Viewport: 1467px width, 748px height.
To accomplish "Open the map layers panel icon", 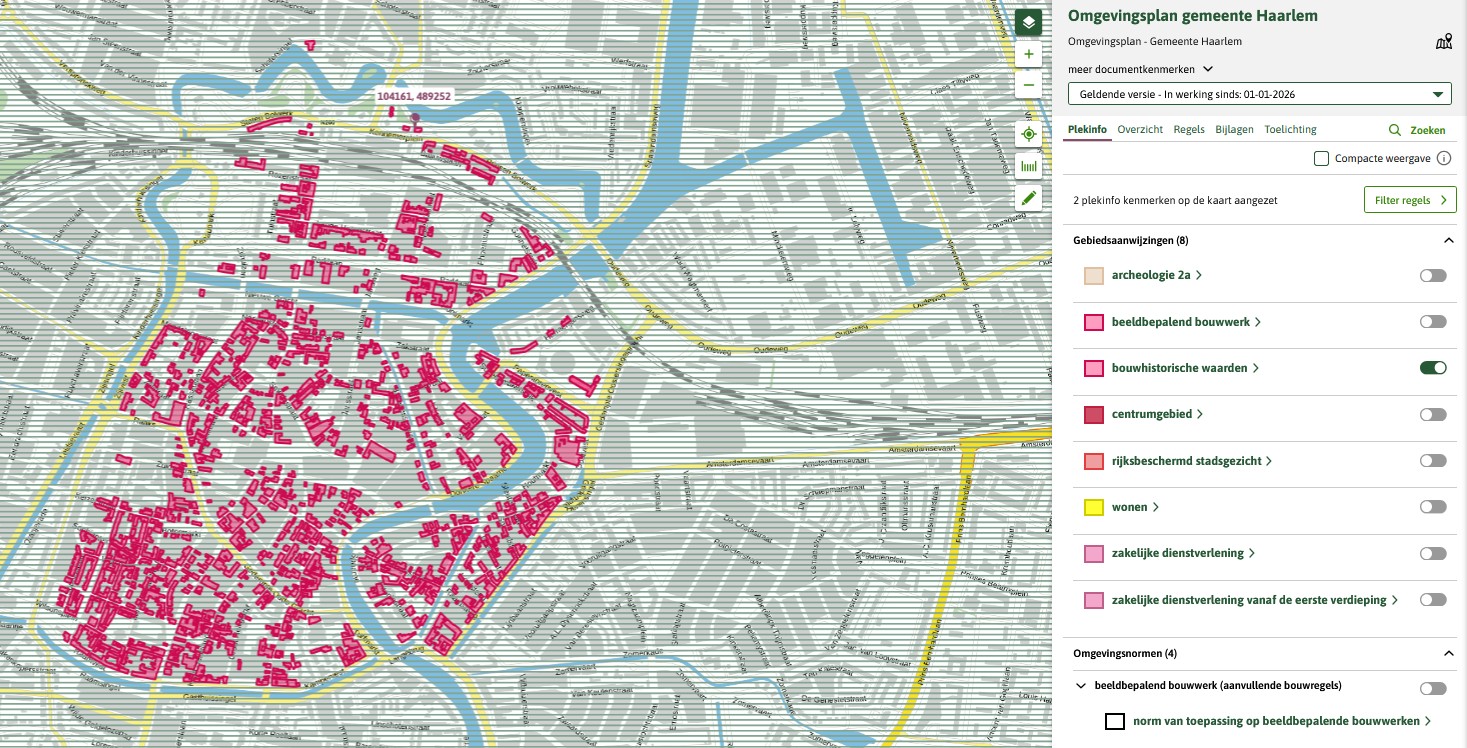I will [x=1028, y=22].
